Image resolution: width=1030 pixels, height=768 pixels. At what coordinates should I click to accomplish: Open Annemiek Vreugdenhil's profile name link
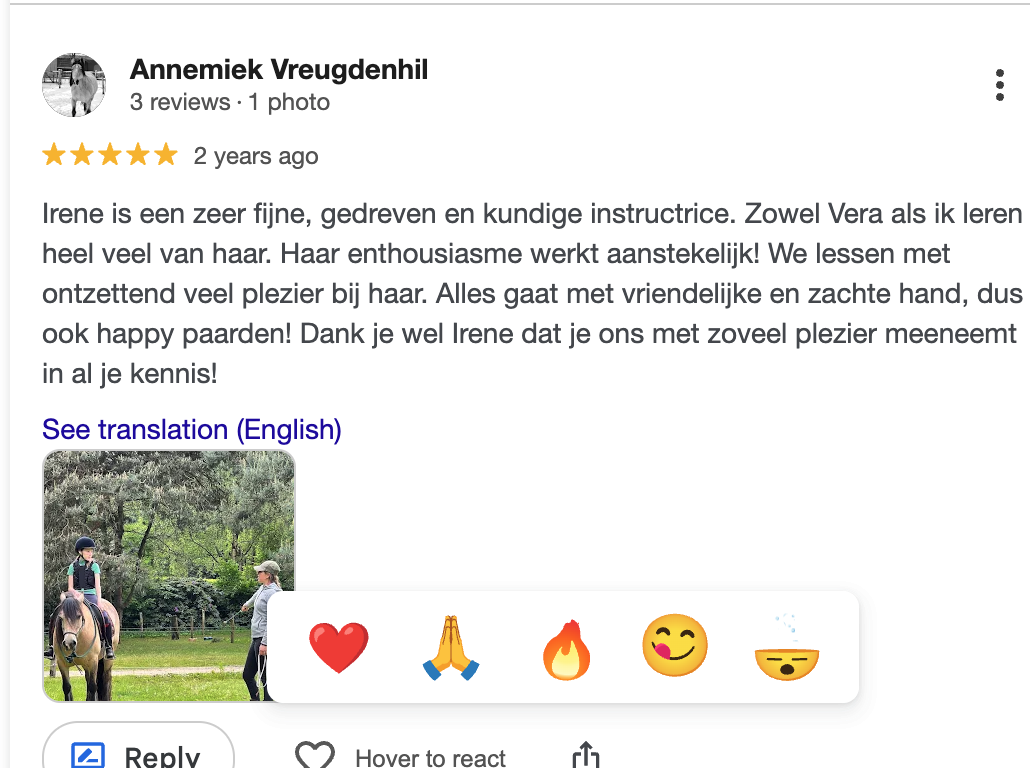[279, 70]
